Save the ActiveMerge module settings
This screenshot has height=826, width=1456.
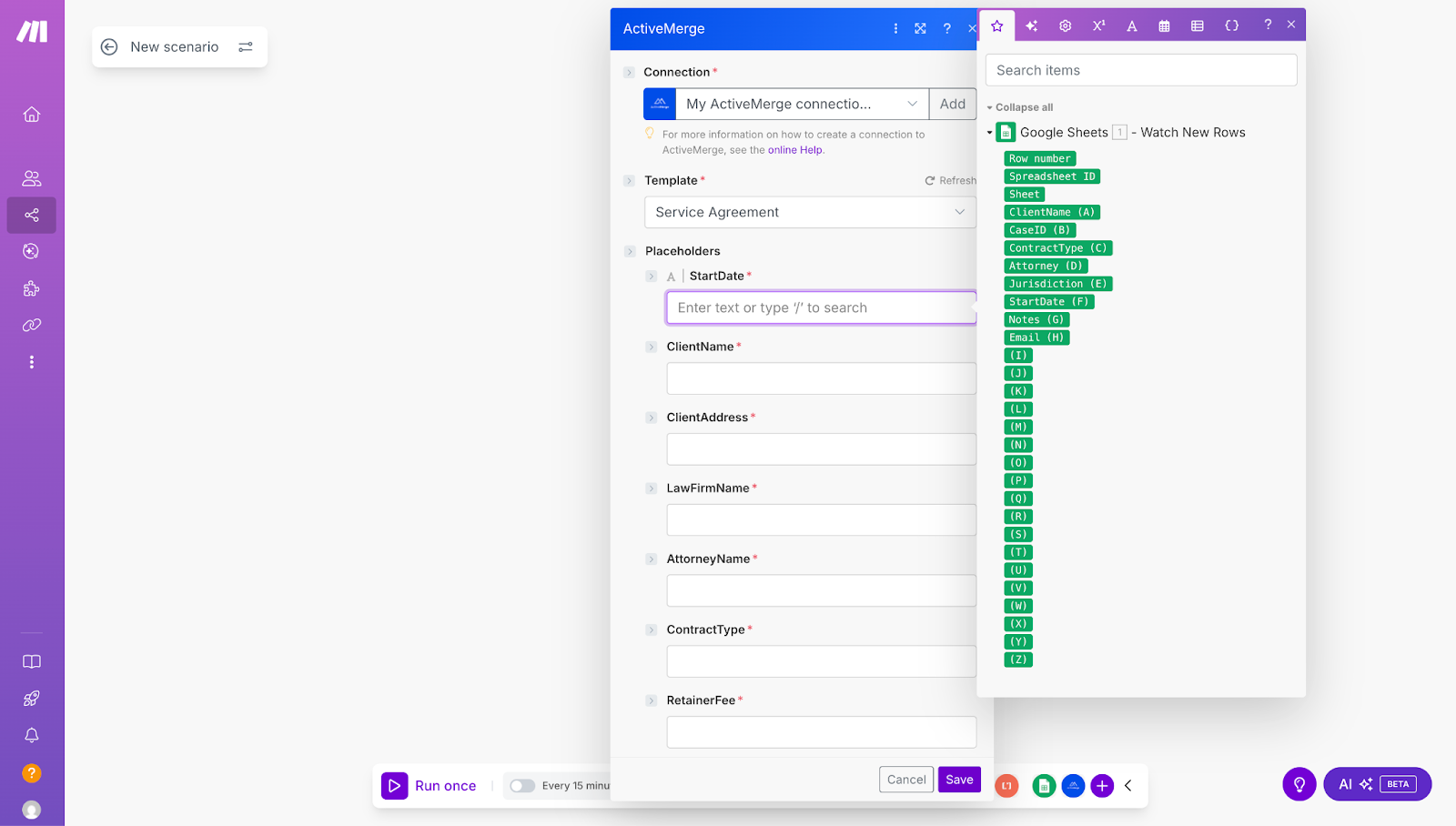point(958,779)
